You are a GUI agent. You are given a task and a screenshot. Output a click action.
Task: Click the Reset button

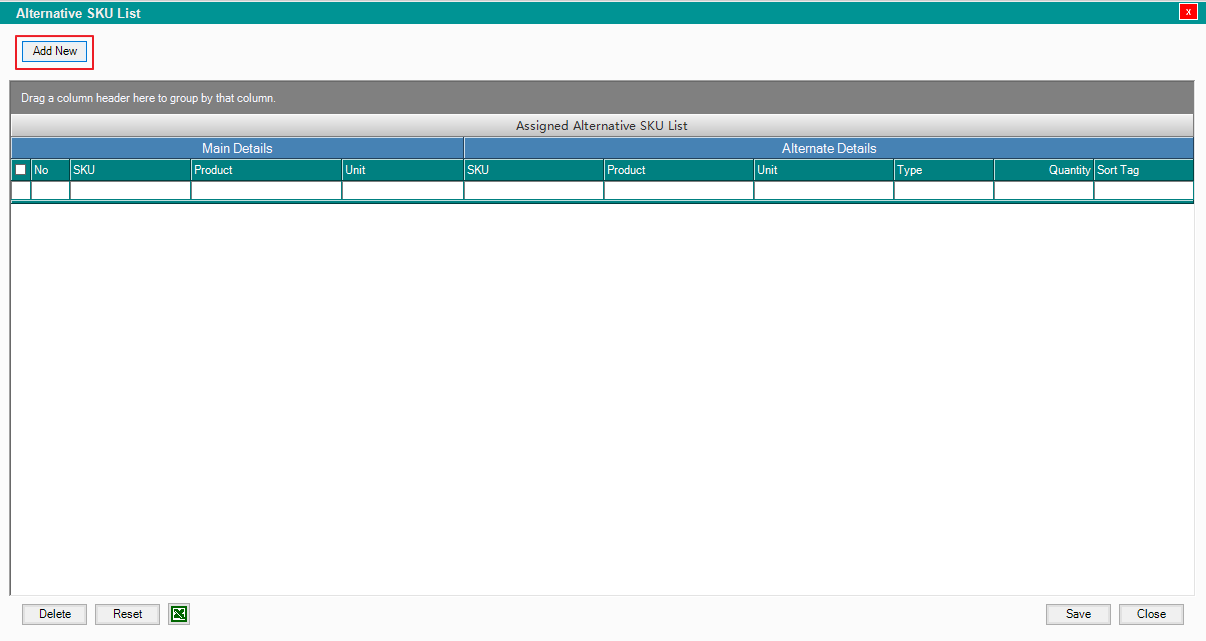[x=127, y=614]
